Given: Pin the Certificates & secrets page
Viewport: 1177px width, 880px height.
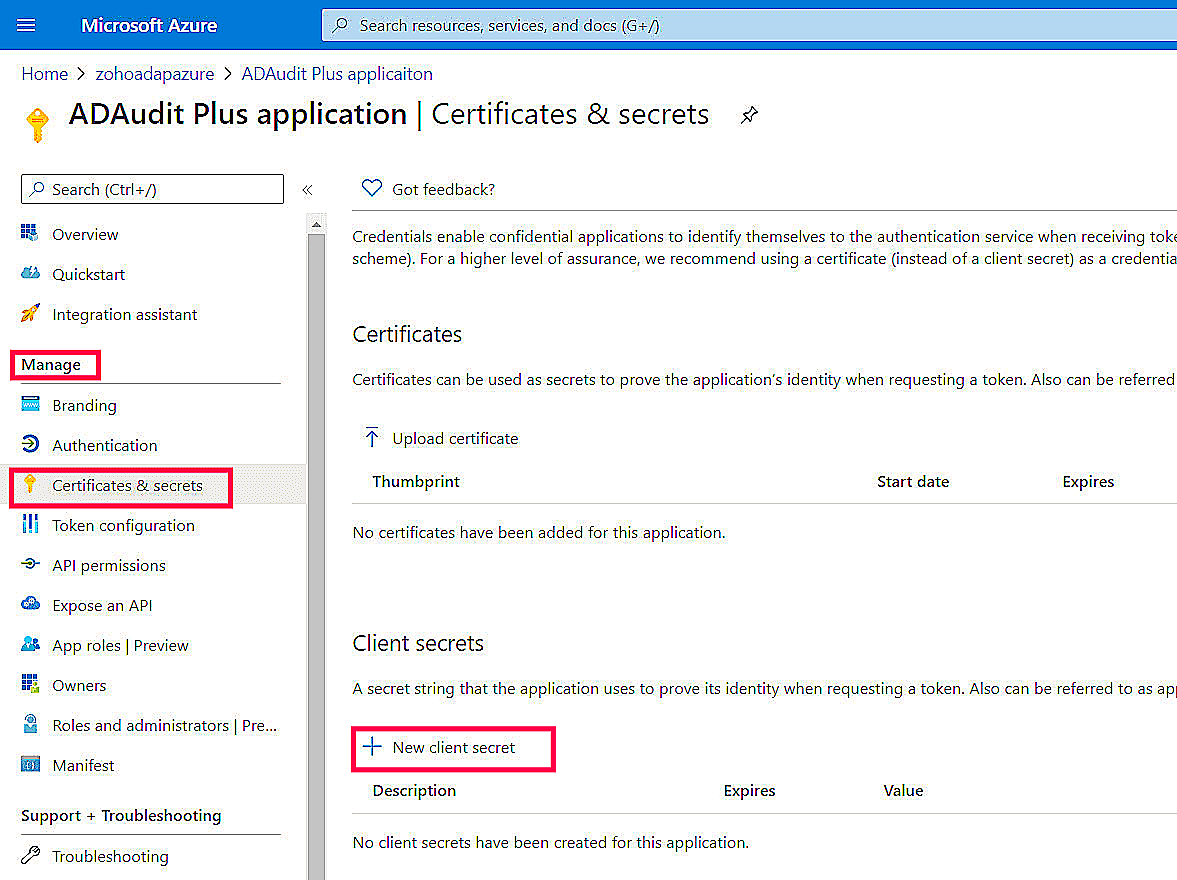Looking at the screenshot, I should [749, 114].
